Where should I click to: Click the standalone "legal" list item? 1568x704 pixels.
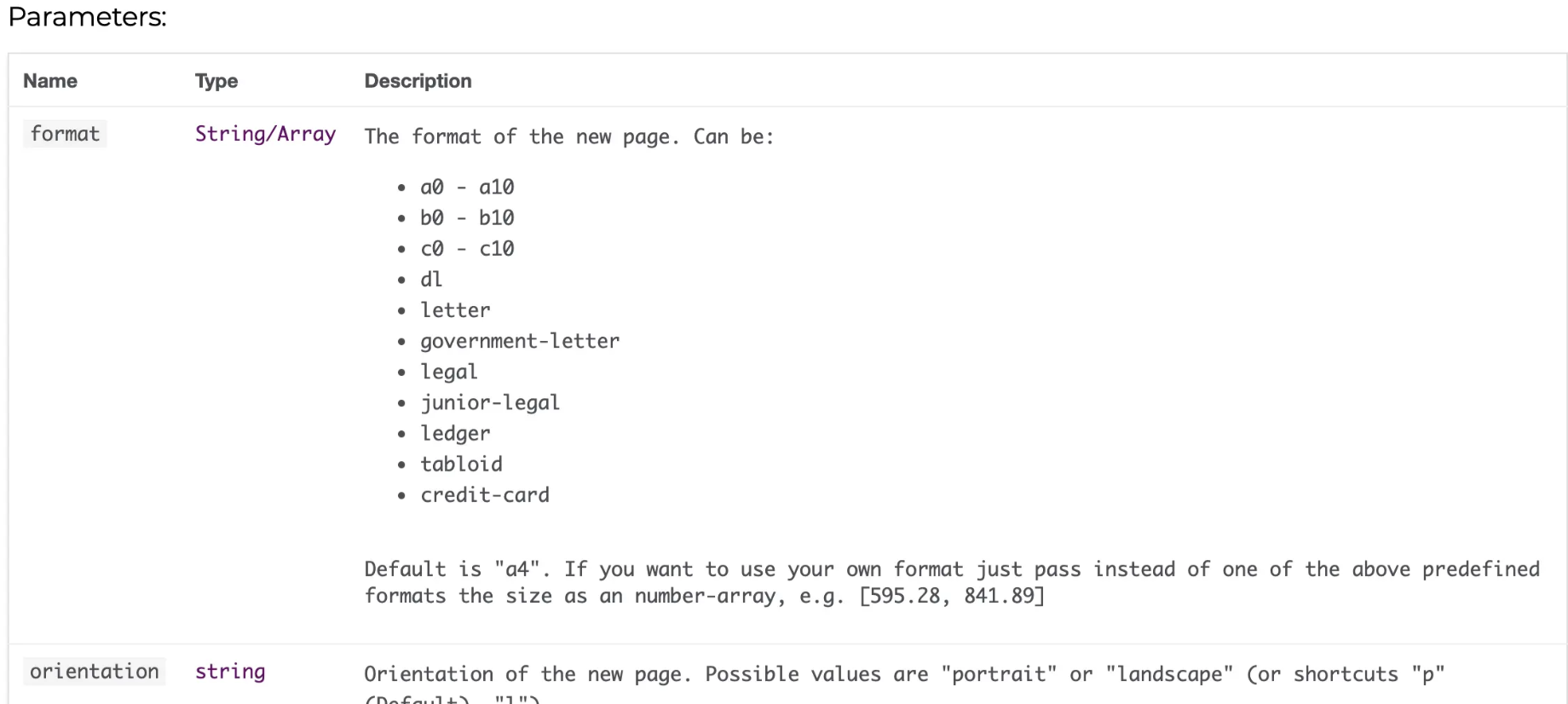(x=449, y=372)
